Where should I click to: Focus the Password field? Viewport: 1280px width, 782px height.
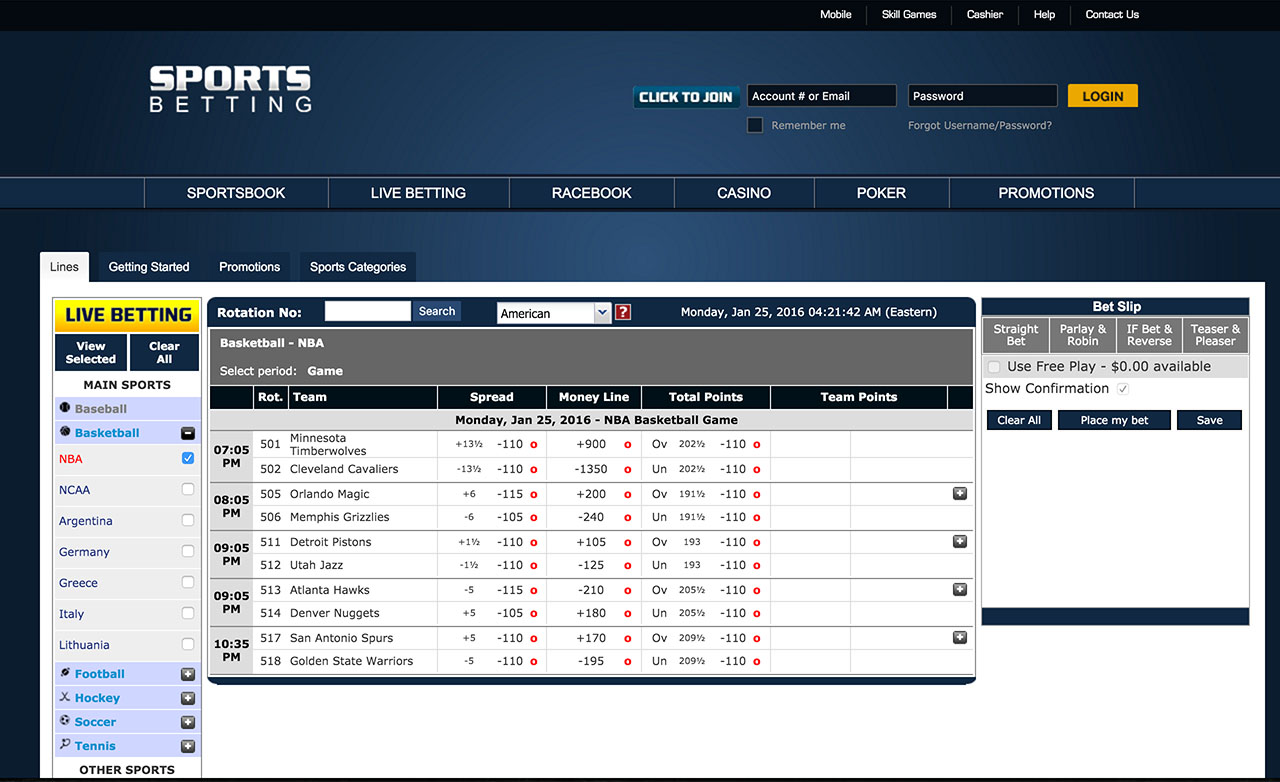983,96
